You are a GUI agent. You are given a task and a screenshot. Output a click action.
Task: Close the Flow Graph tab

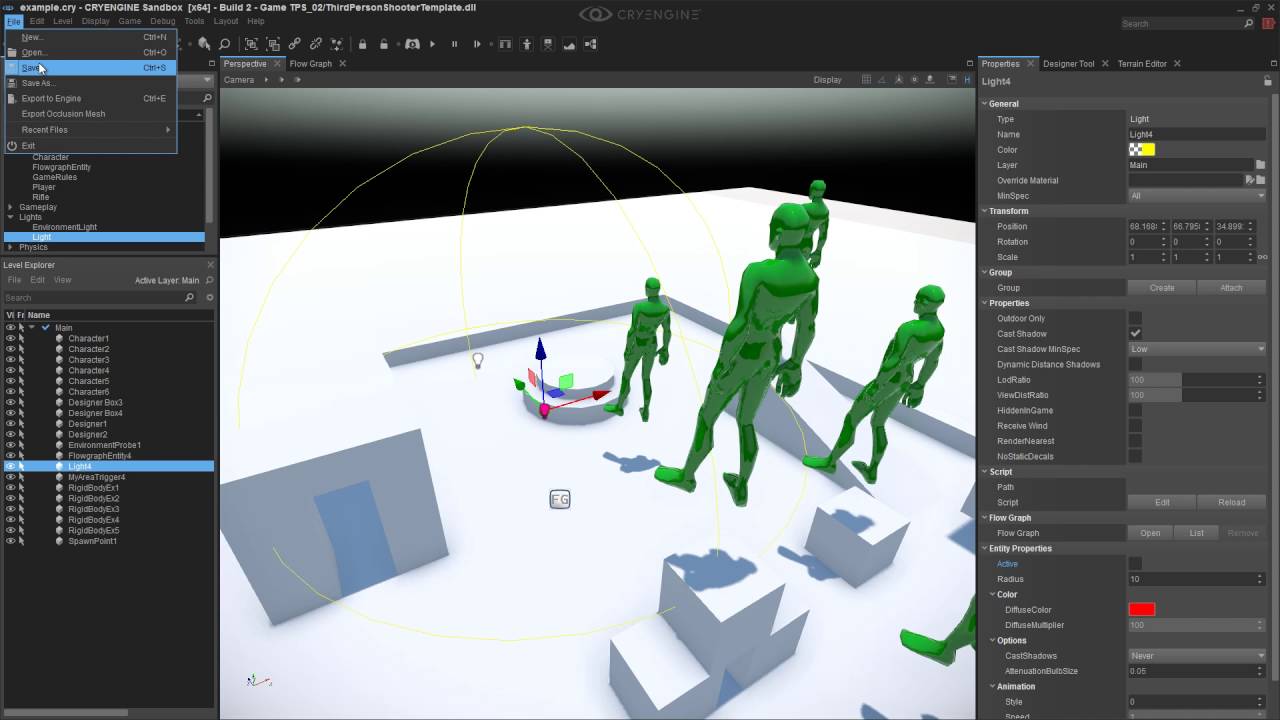tap(342, 64)
